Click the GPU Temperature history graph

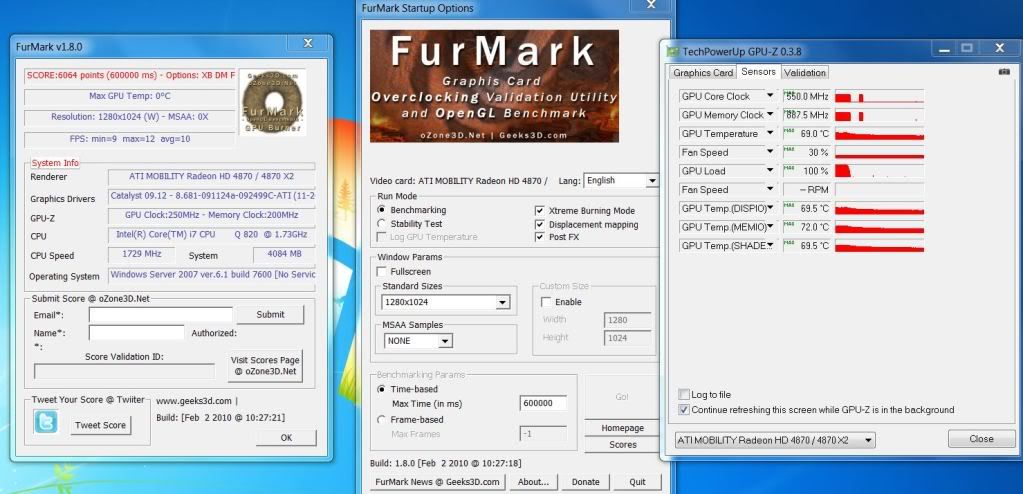(x=879, y=134)
